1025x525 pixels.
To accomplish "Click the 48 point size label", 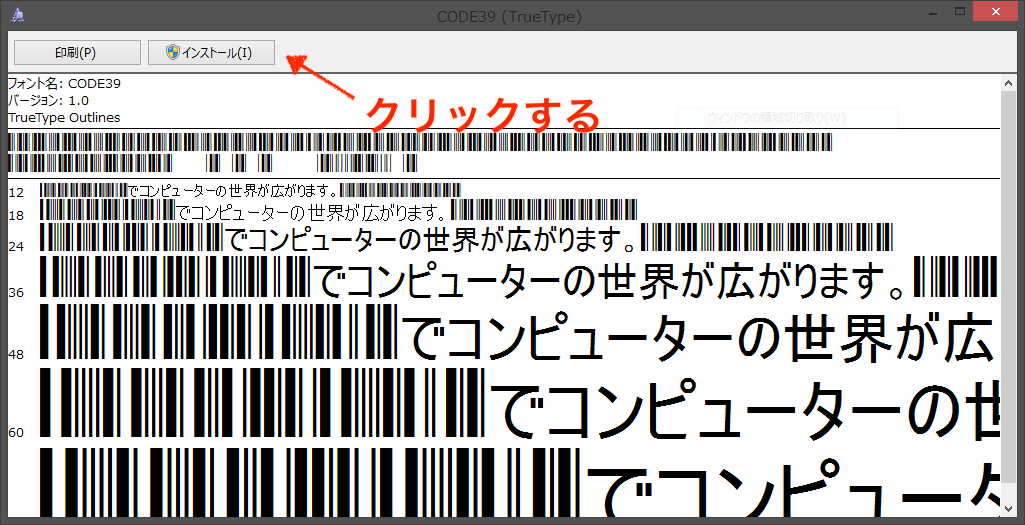I will tap(16, 355).
